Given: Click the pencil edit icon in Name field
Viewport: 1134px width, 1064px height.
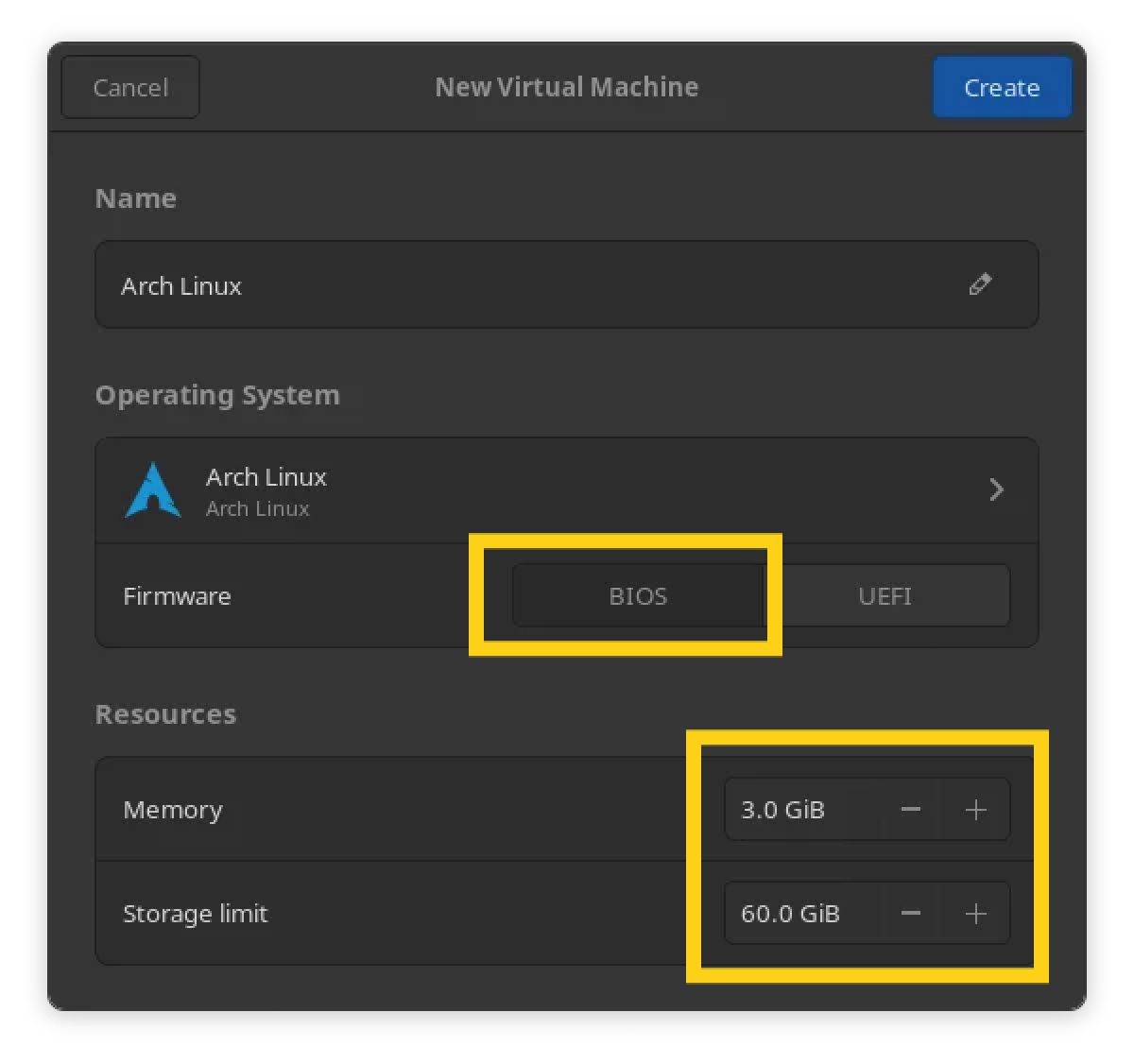Looking at the screenshot, I should click(x=980, y=284).
